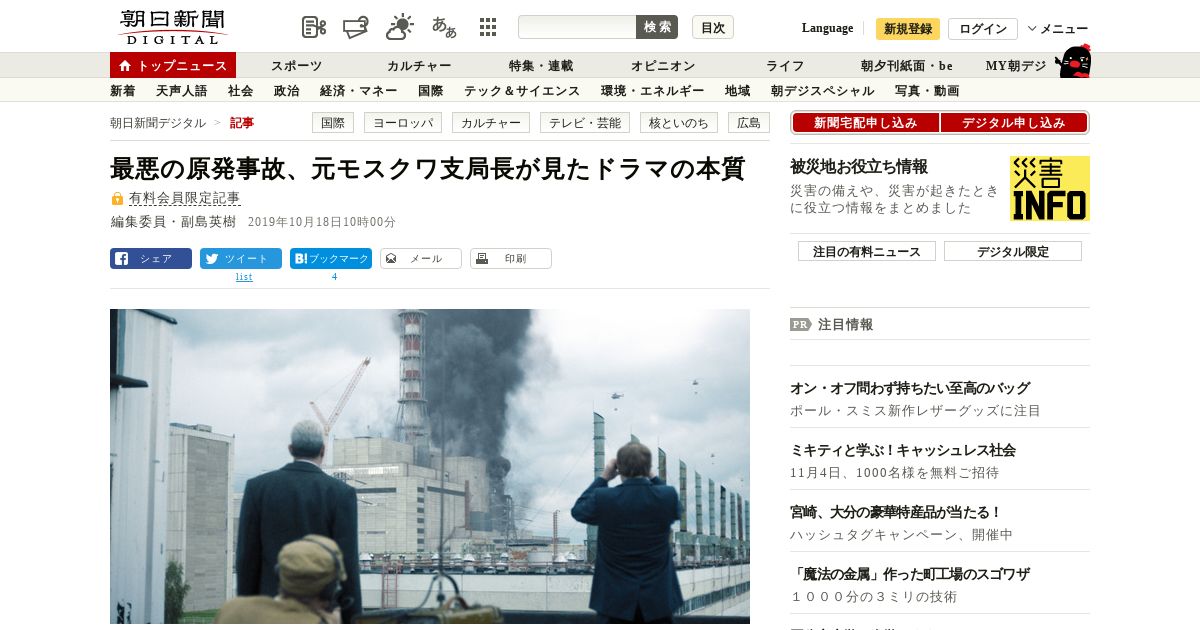Image resolution: width=1200 pixels, height=630 pixels.
Task: Open 有料会員限定記事 link
Action: coord(184,199)
